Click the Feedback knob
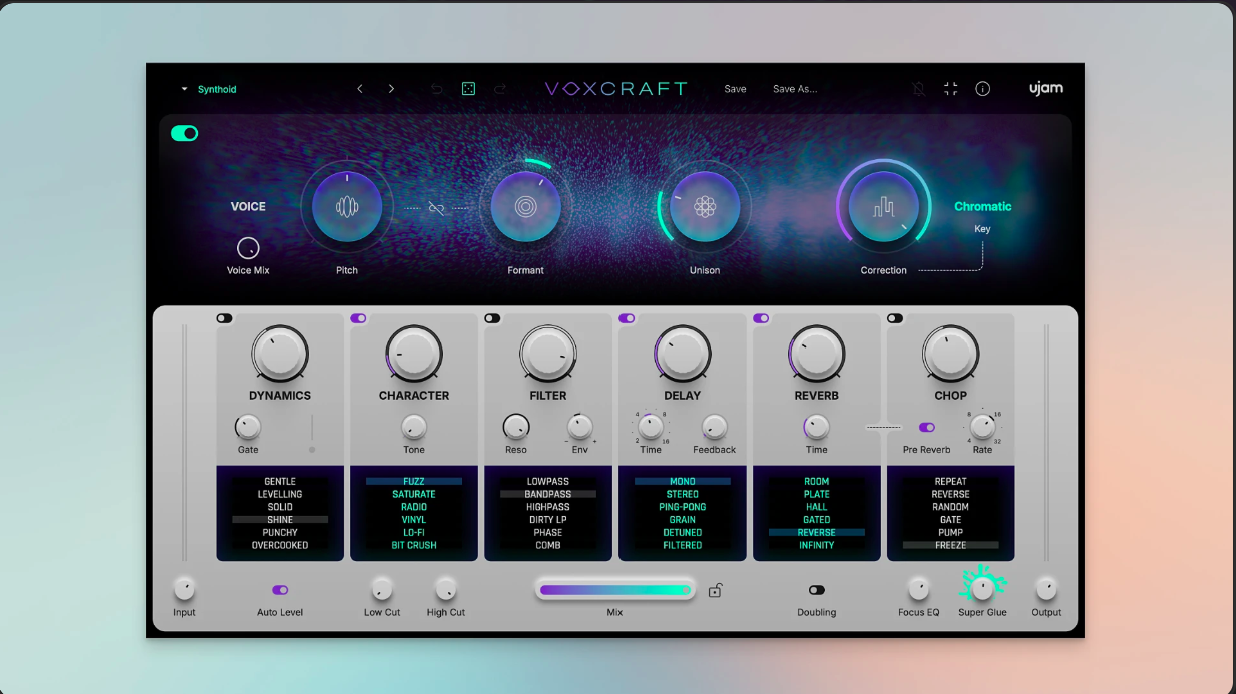The height and width of the screenshot is (694, 1236). 715,427
